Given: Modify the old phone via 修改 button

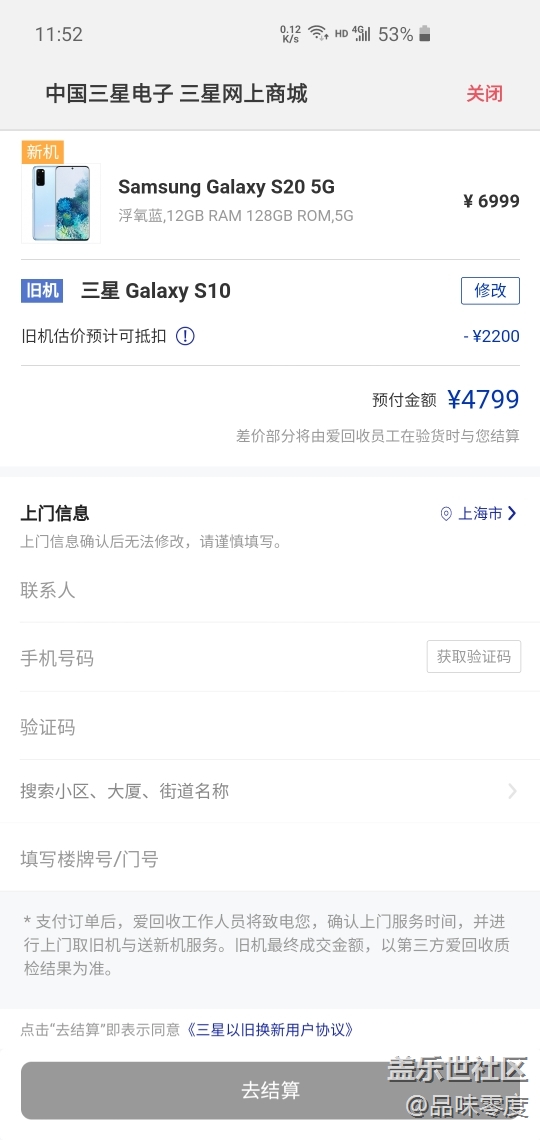Looking at the screenshot, I should (491, 291).
